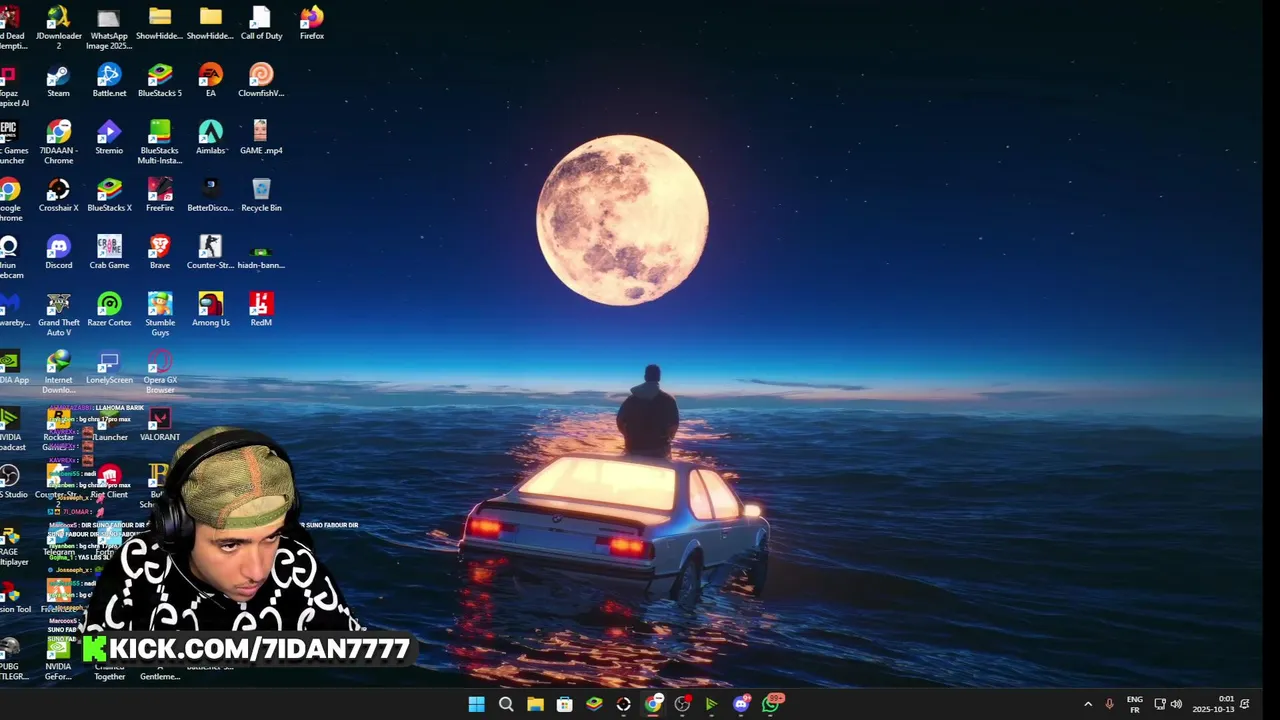1280x720 pixels.
Task: Launch Razer Cortex from the desktop
Action: click(x=109, y=309)
